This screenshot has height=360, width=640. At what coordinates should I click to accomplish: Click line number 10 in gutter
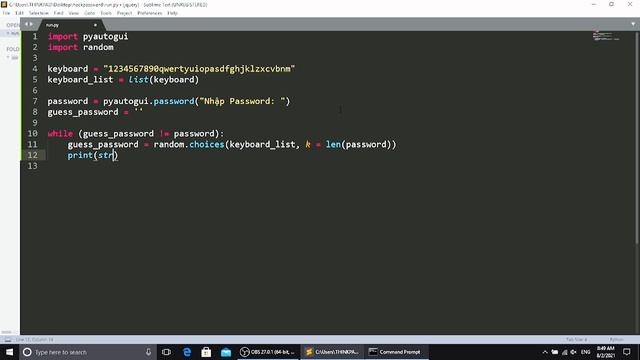point(32,133)
